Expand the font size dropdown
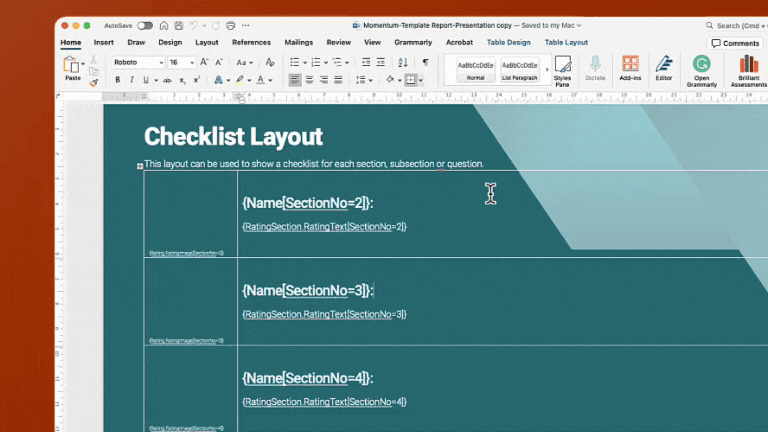The width and height of the screenshot is (768, 432). click(191, 62)
